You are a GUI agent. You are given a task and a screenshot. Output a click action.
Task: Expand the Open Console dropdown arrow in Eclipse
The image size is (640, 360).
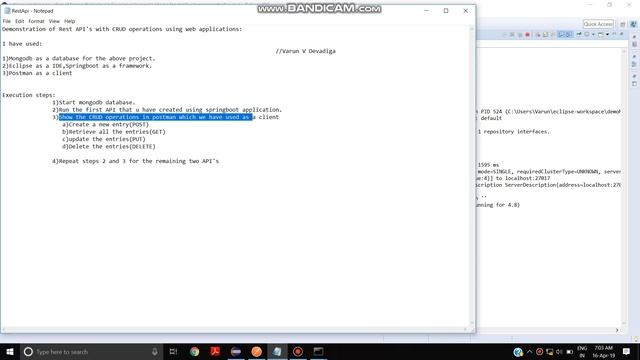(x=607, y=35)
